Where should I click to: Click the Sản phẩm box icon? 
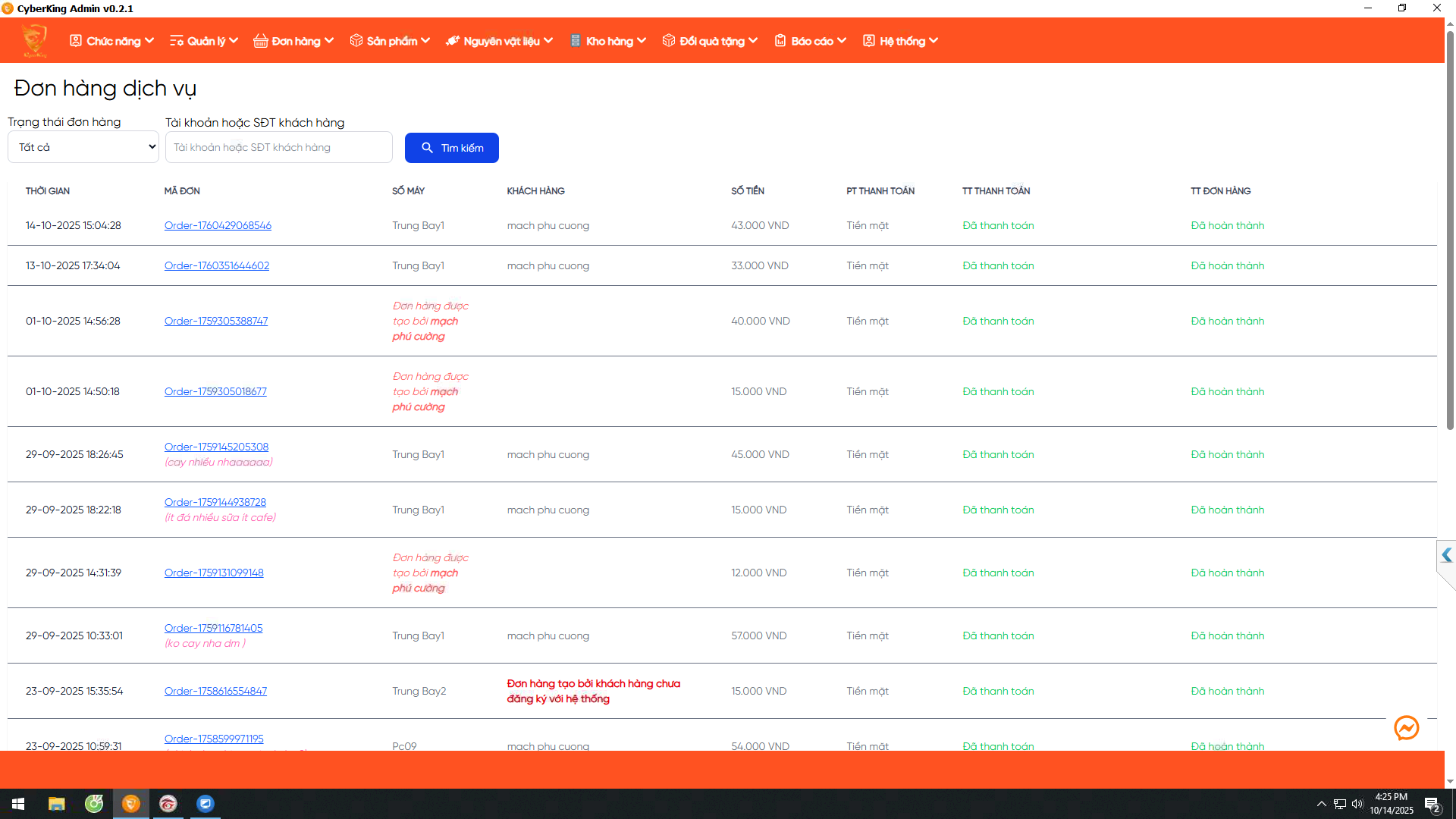(356, 41)
